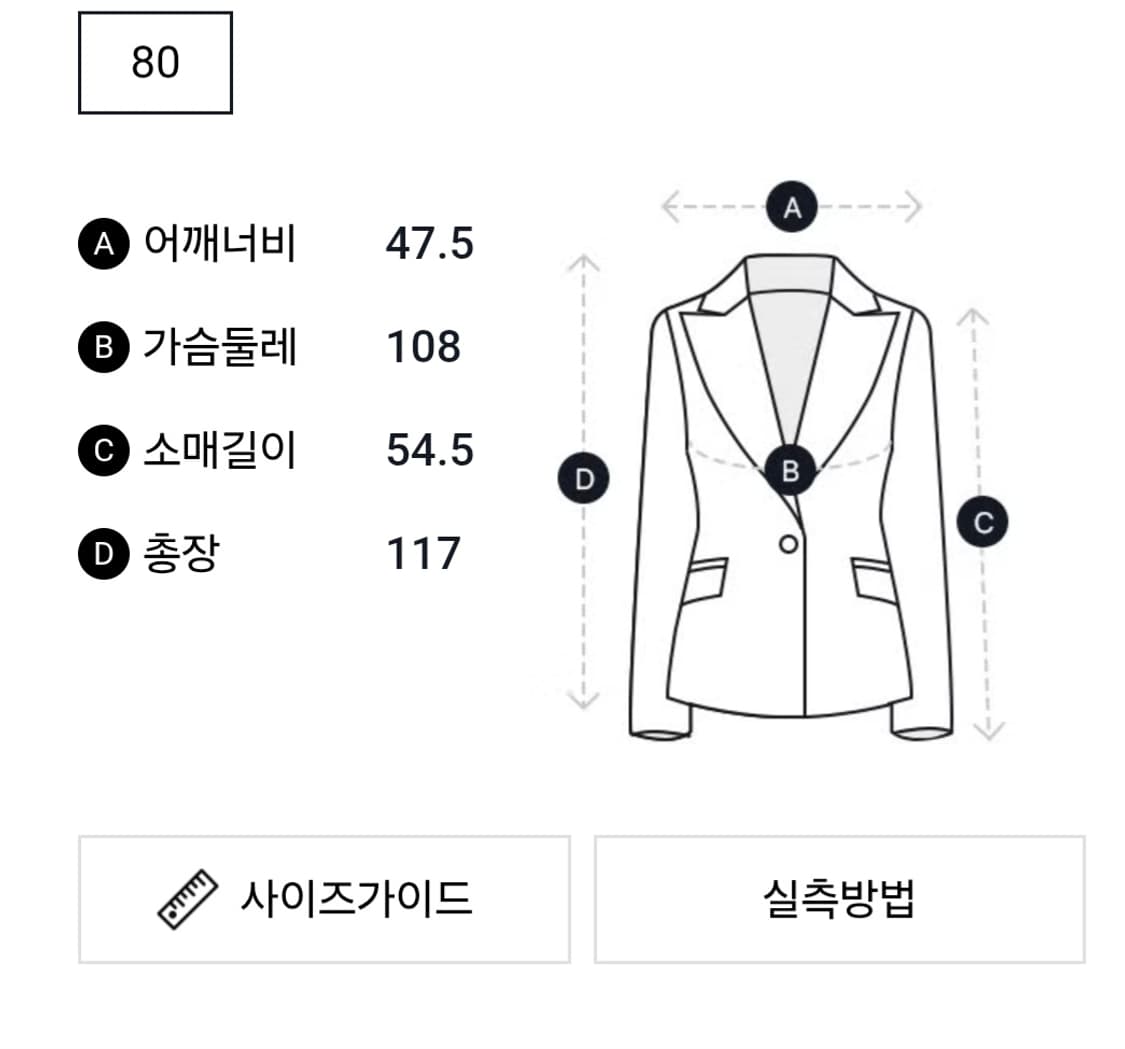
Task: Click the circled D marker beside the jacket
Action: coord(583,478)
